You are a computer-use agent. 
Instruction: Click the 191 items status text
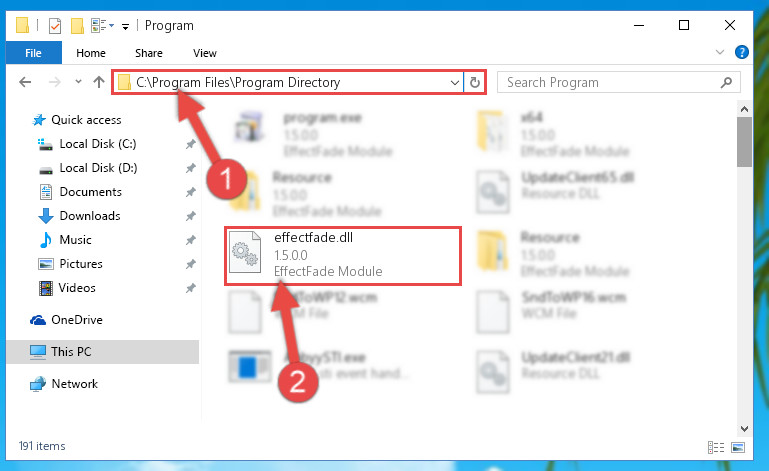coord(42,446)
